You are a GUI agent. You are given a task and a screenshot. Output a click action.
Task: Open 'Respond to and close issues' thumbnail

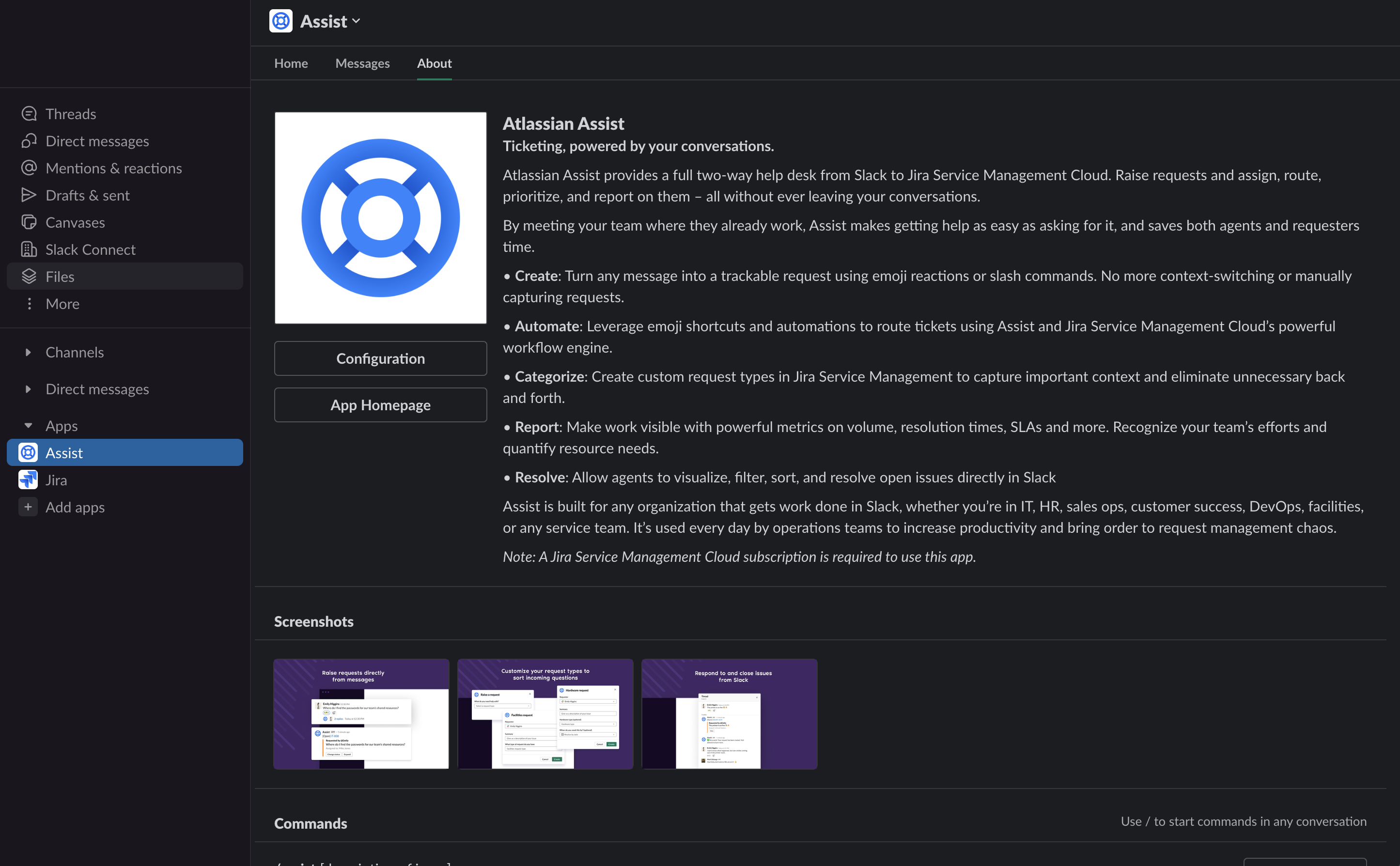point(729,713)
